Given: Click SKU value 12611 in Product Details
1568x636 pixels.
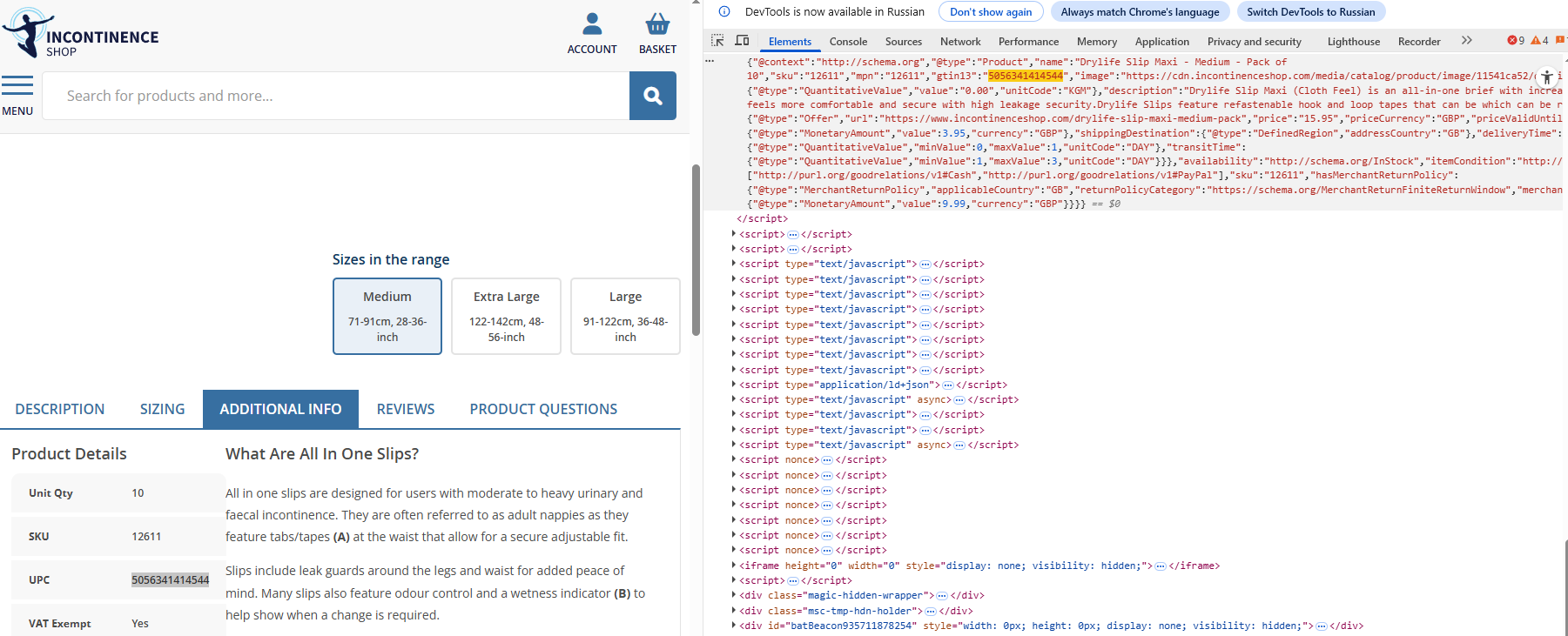Looking at the screenshot, I should click(146, 537).
